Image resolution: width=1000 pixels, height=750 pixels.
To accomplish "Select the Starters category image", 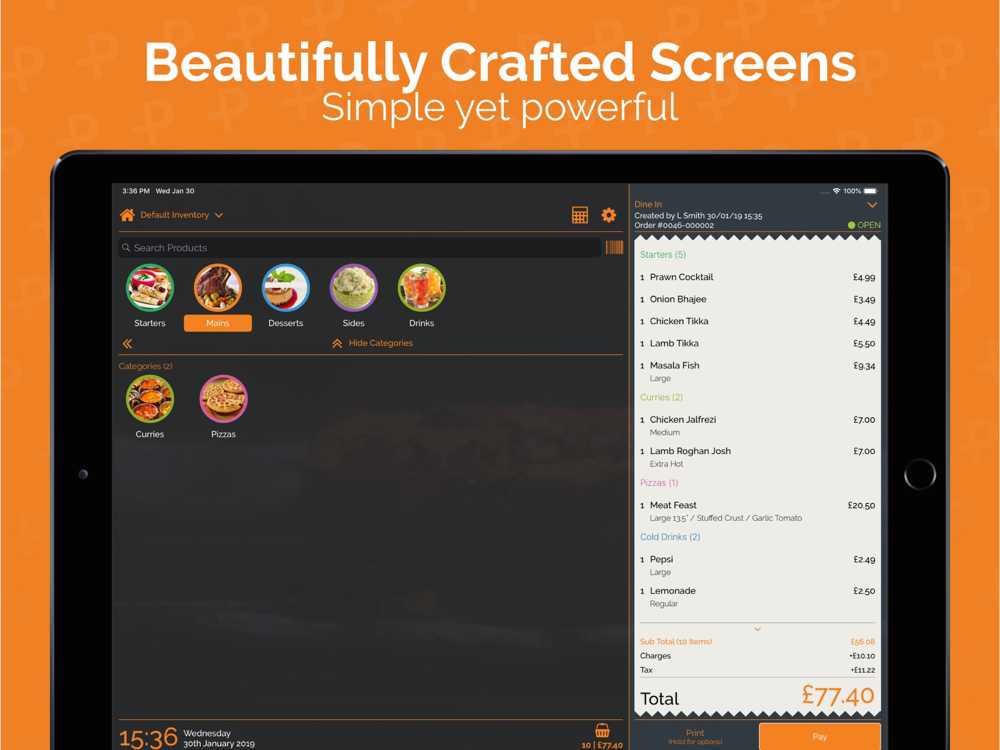I will pos(150,288).
